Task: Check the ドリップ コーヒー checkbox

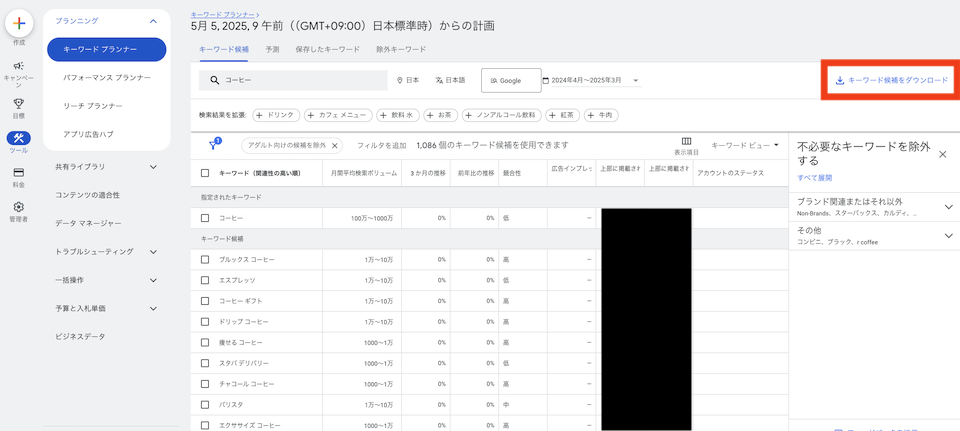Action: 205,322
